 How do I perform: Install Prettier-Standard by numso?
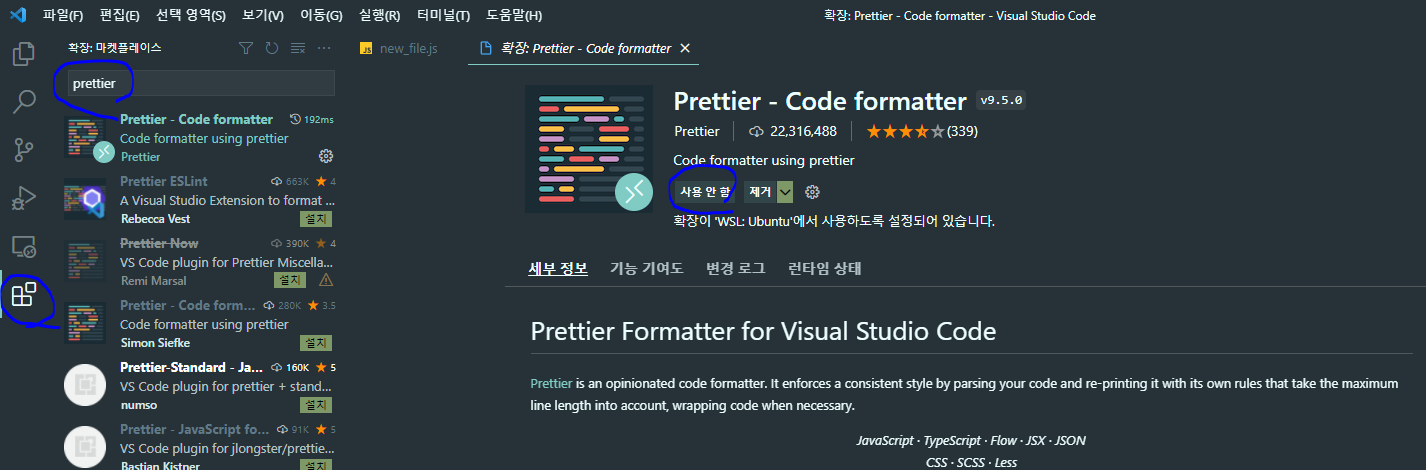coord(316,405)
